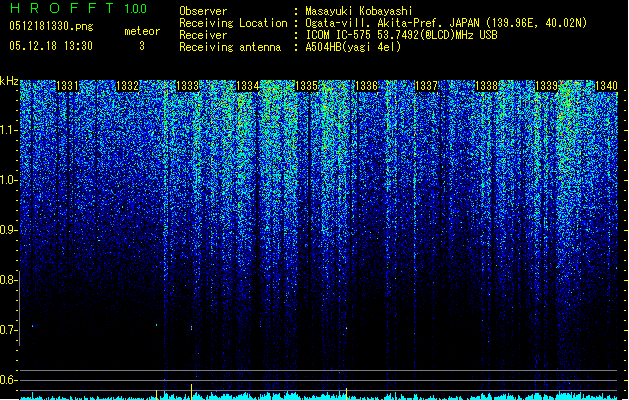Click the 1331 time marker

coord(67,86)
